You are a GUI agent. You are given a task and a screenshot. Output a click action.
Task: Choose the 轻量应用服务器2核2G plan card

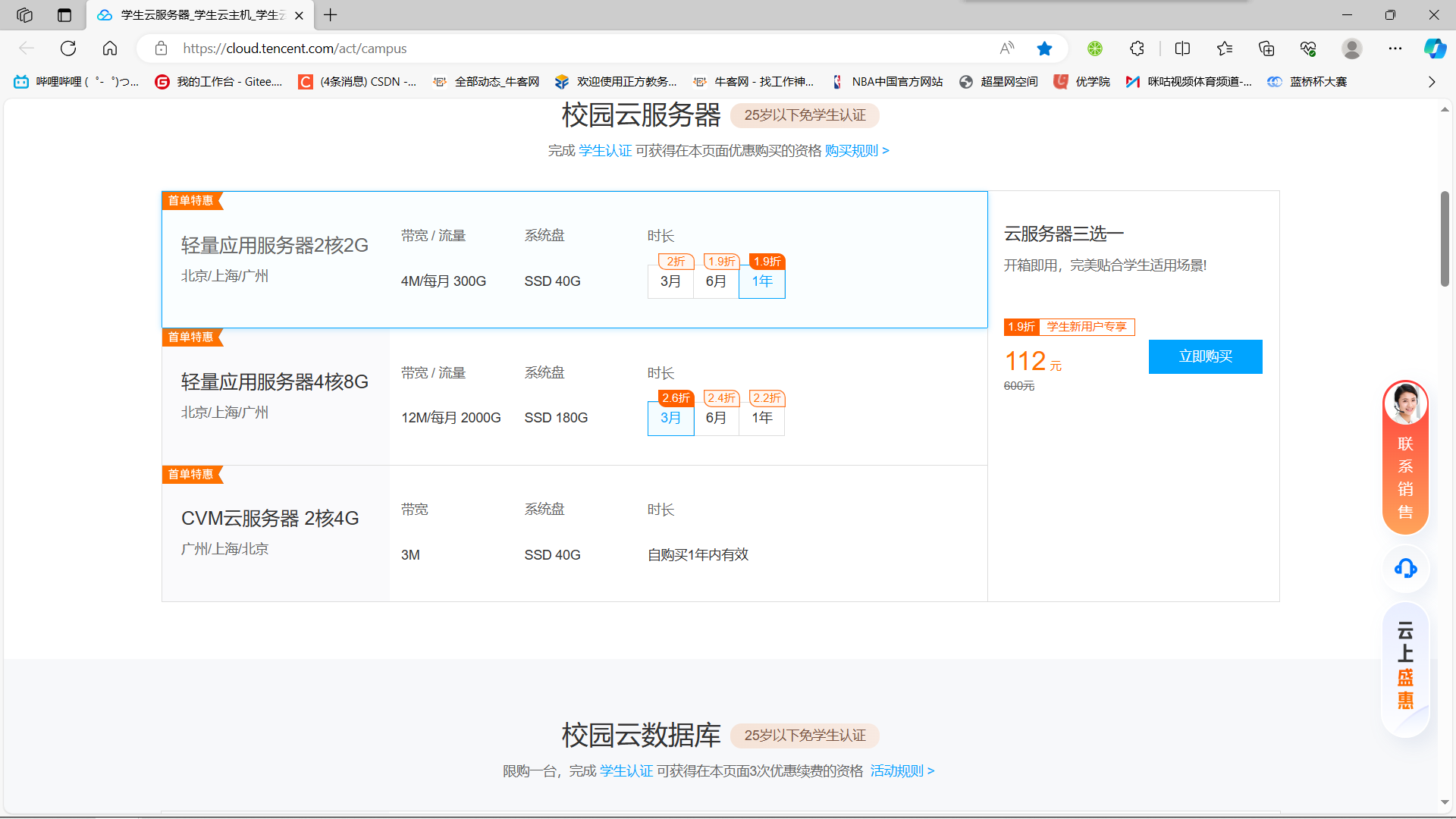pos(575,259)
